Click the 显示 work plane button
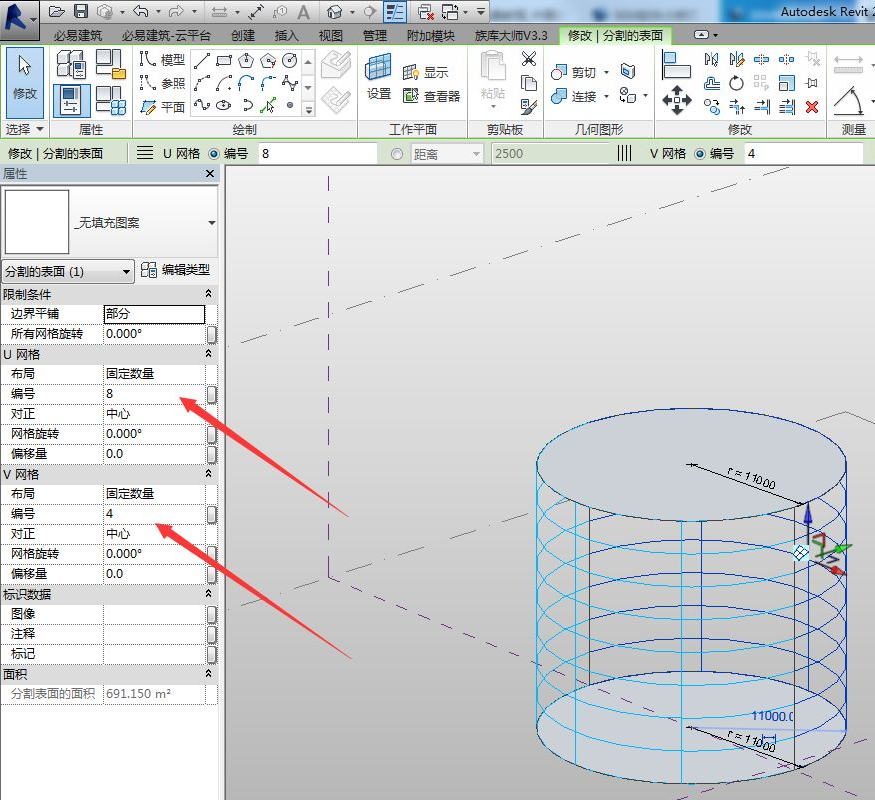Viewport: 875px width, 800px height. (426, 73)
